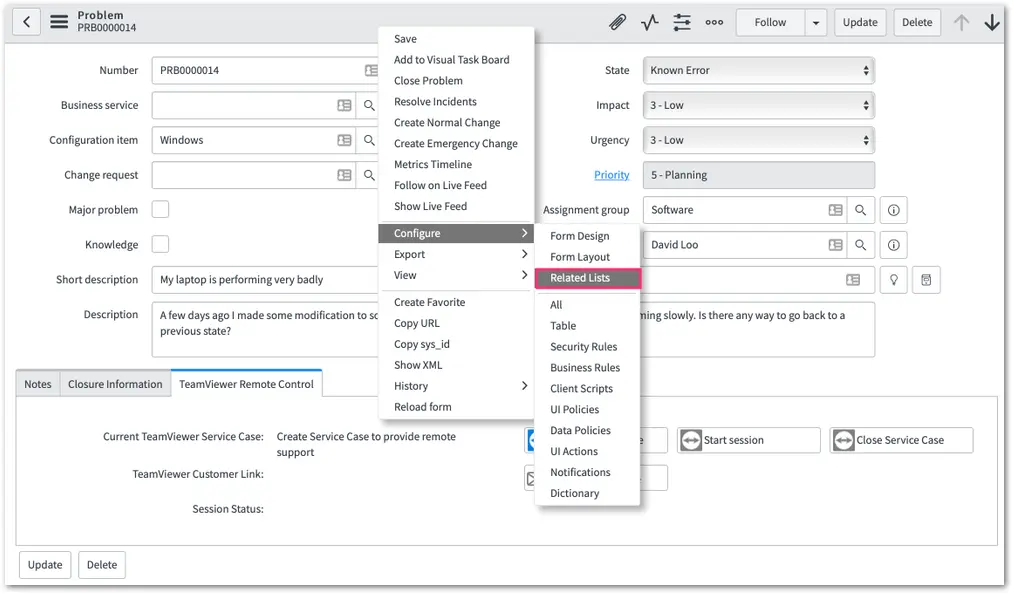Screen dimensions: 1013x594
Task: Click the Follow button
Action: click(770, 23)
